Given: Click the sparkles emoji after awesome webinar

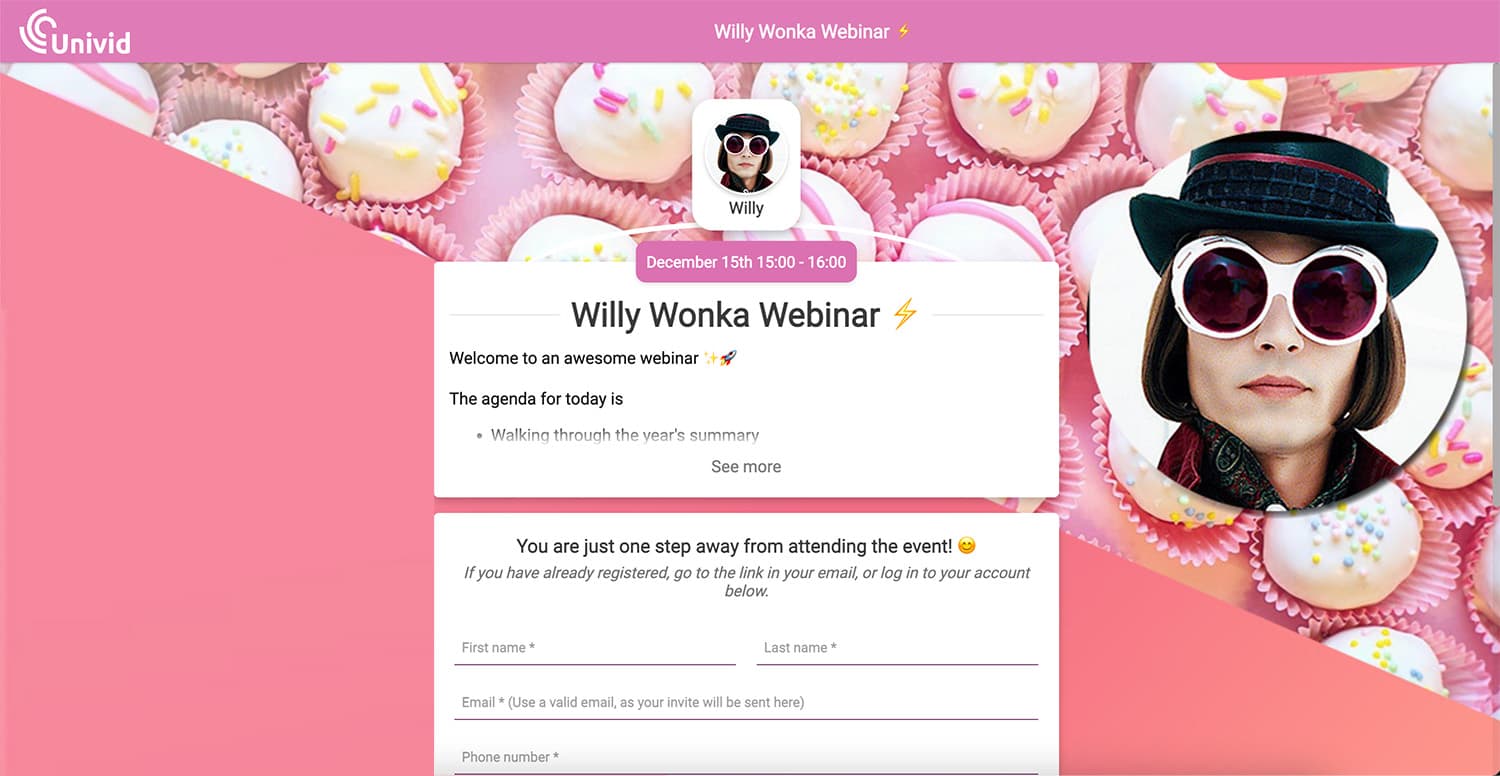Looking at the screenshot, I should tap(711, 358).
